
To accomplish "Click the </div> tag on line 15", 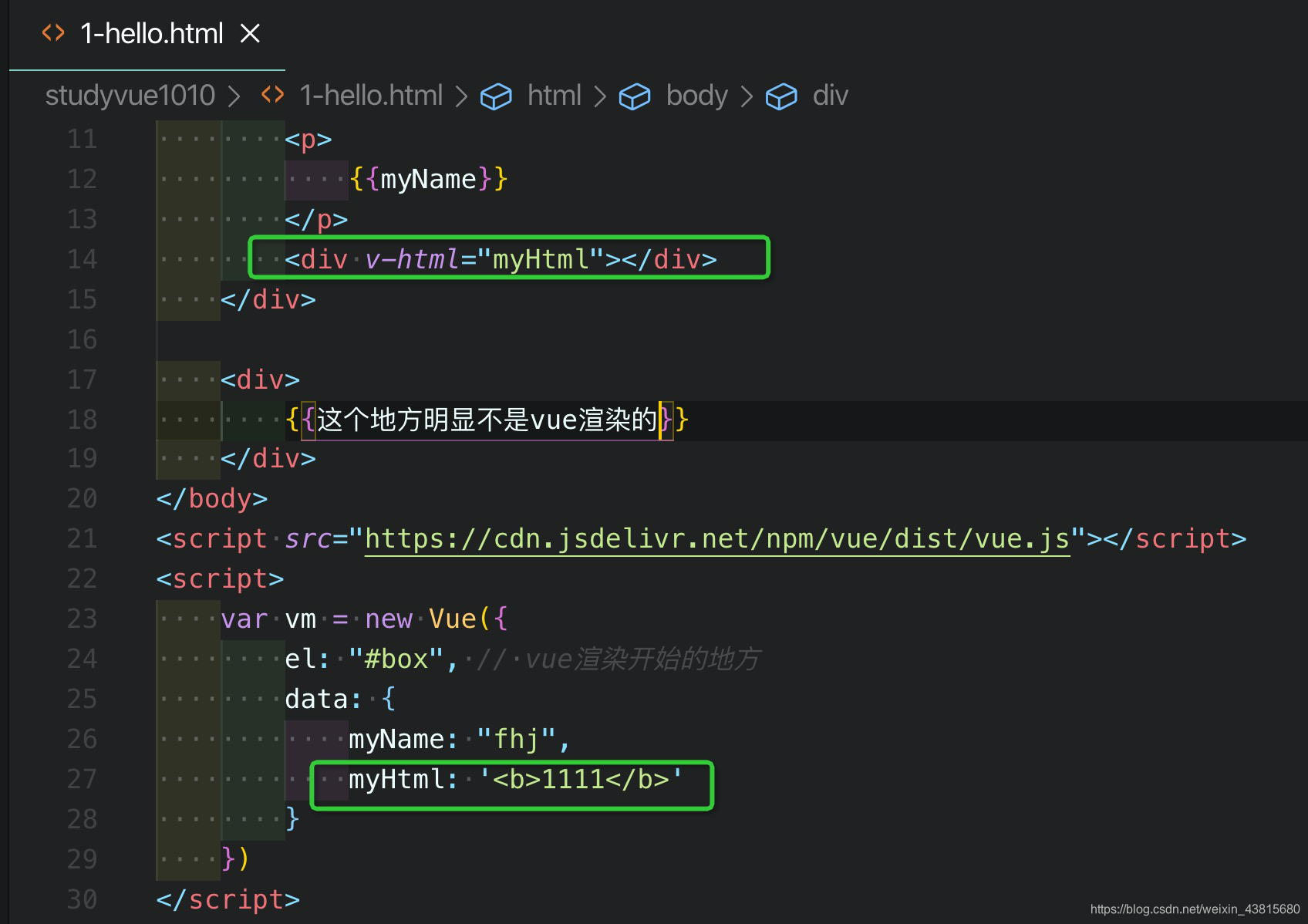I will (x=268, y=299).
